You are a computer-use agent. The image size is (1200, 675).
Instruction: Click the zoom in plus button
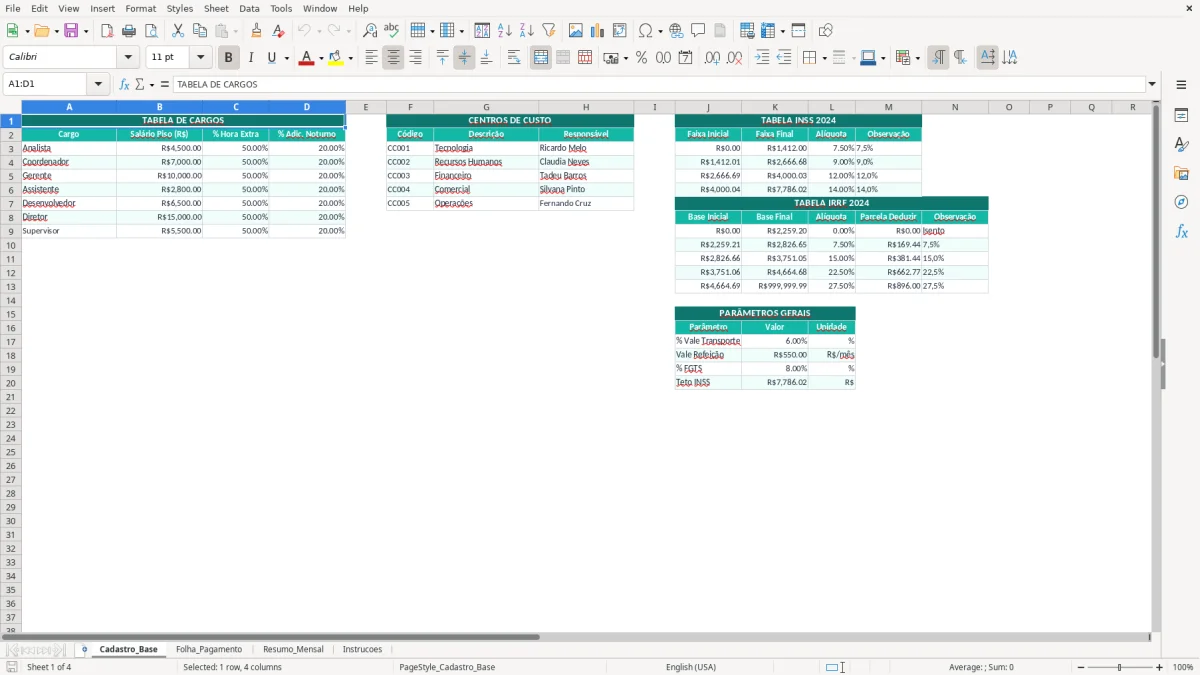1160,667
